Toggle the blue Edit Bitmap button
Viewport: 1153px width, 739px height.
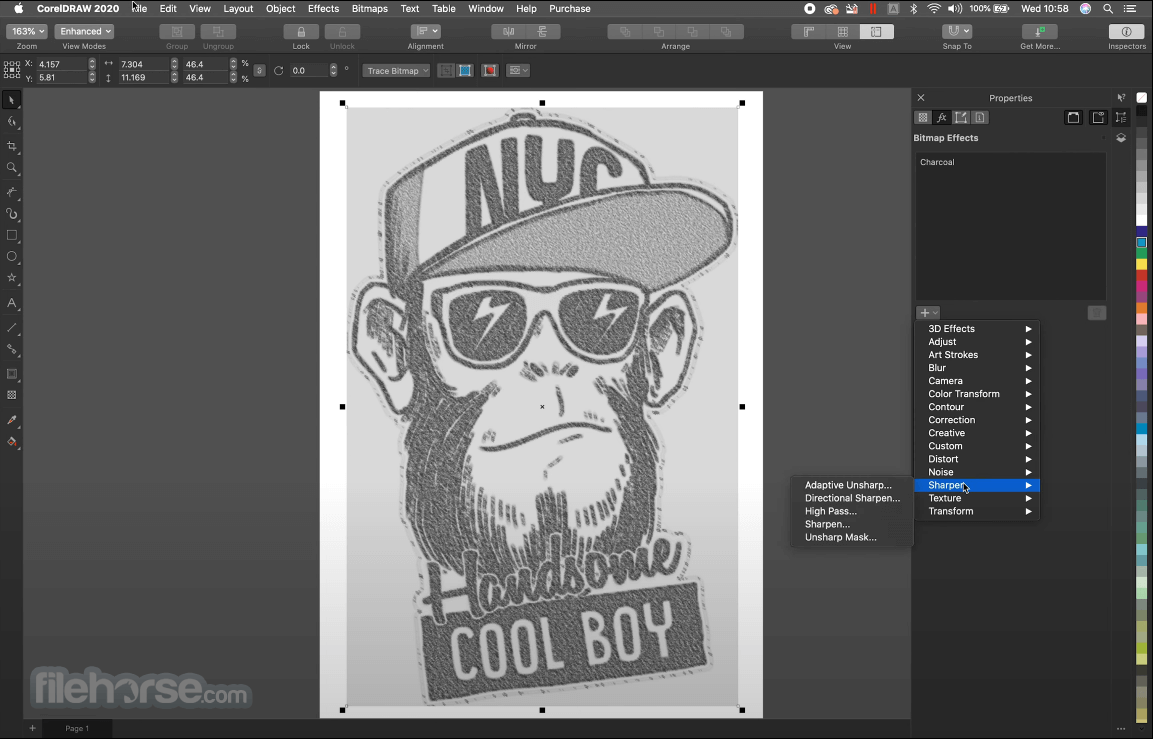pos(465,71)
